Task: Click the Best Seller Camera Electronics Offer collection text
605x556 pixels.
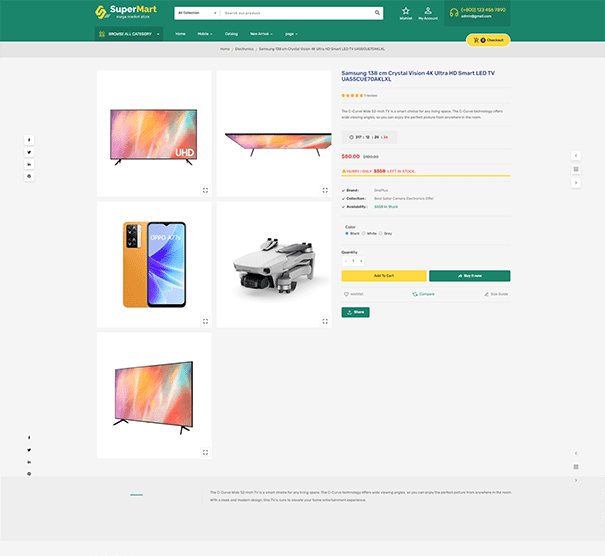Action: click(404, 198)
